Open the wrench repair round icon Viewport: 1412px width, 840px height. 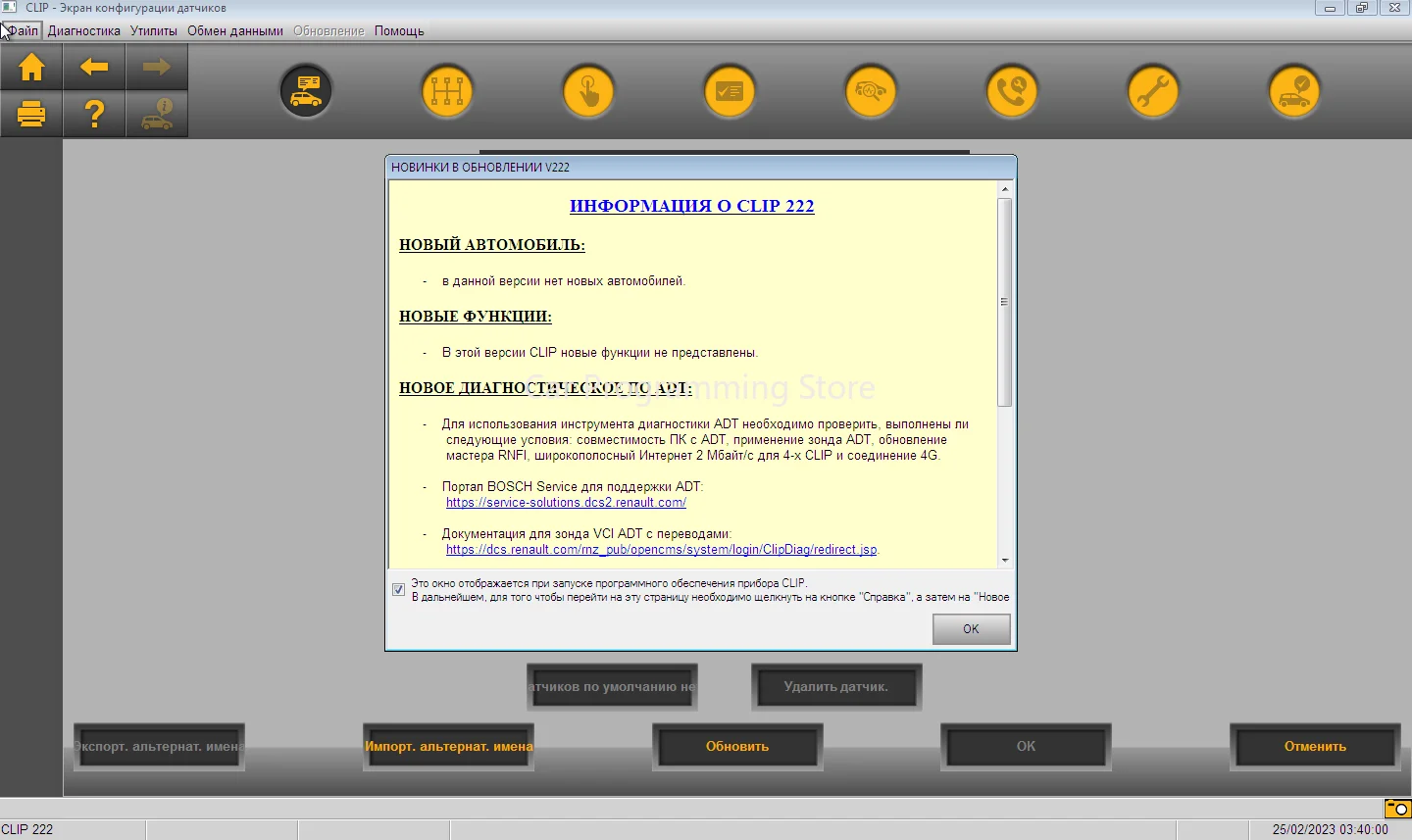[x=1153, y=90]
